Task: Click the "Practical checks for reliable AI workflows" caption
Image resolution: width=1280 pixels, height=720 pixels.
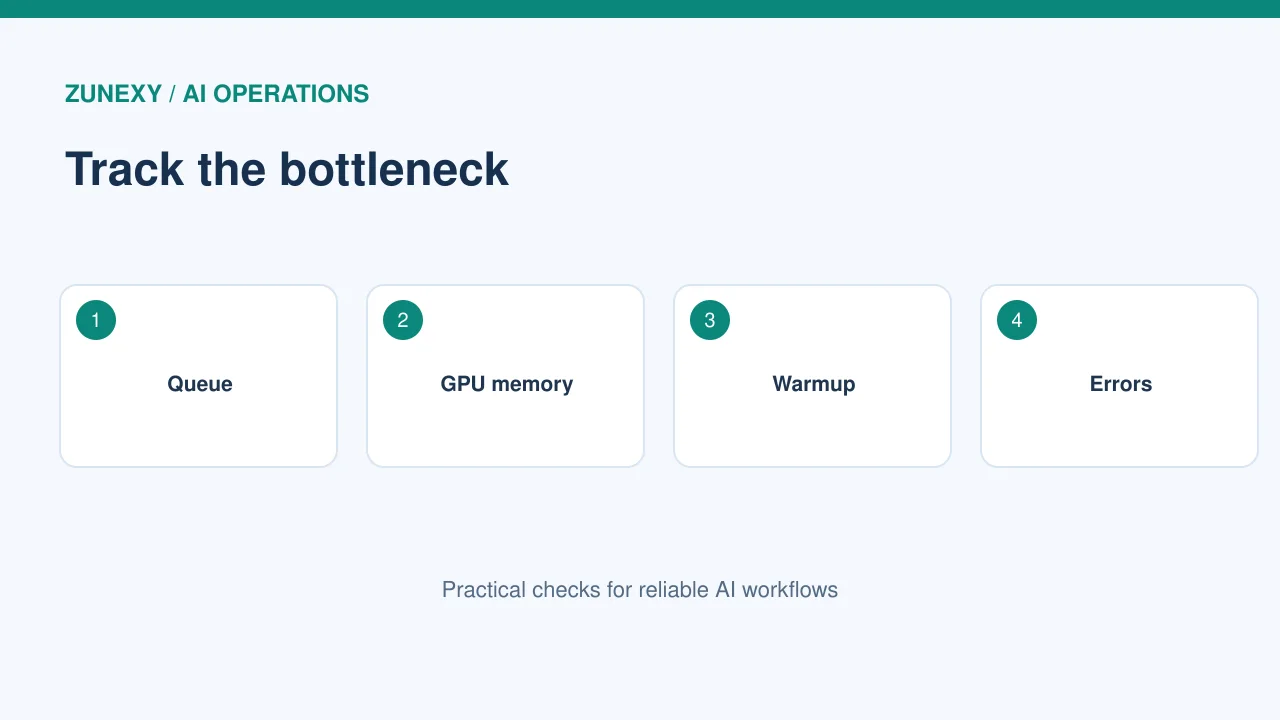Action: (x=640, y=590)
